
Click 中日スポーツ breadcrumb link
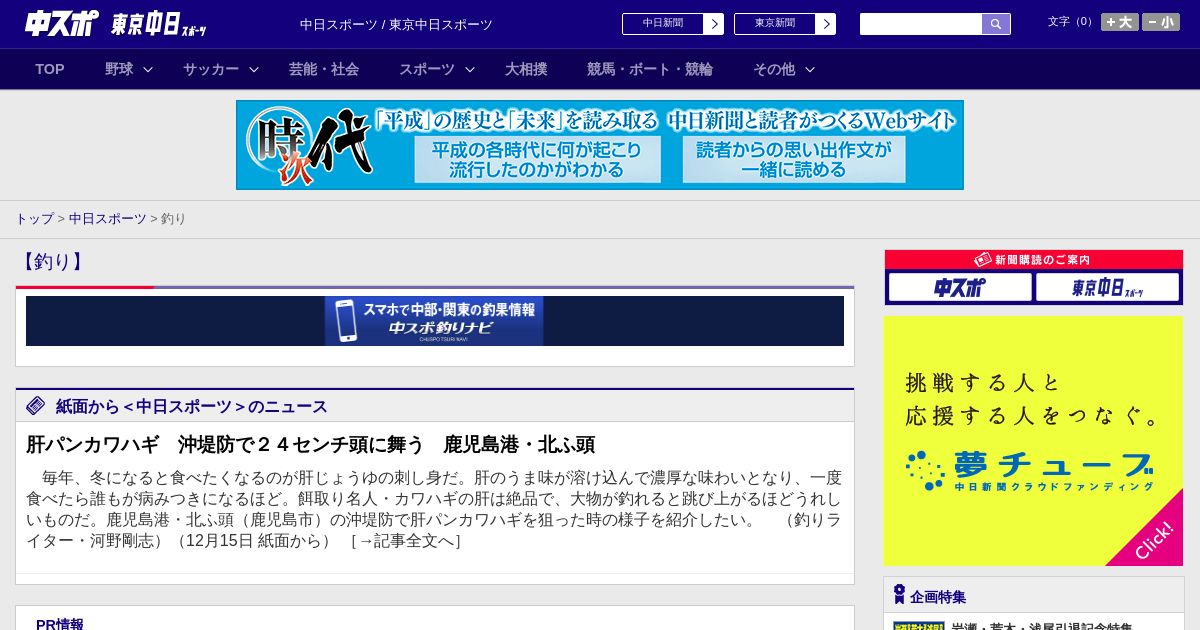(x=108, y=218)
